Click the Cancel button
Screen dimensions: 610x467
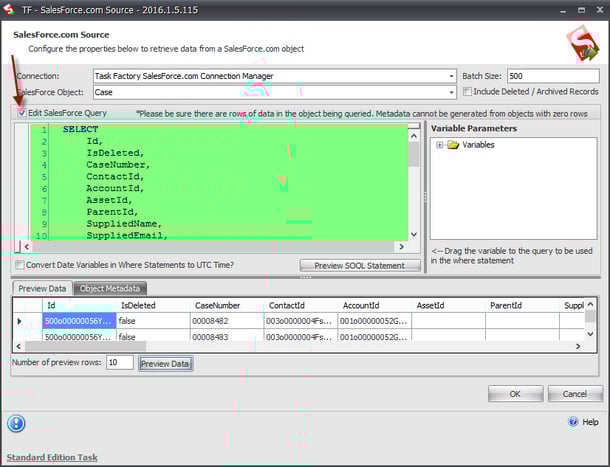coord(575,394)
